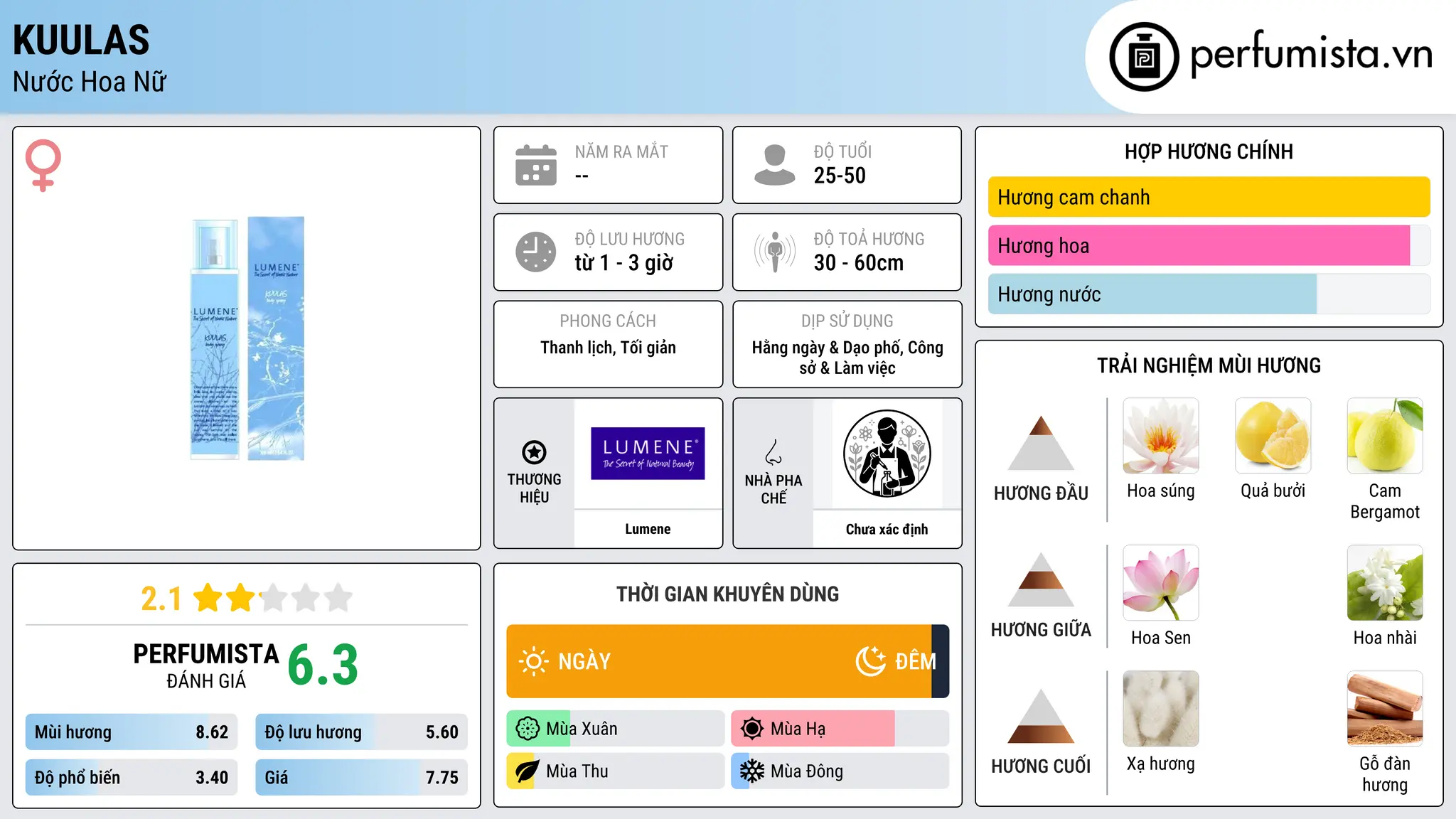Click the sun icon next to Ngày
This screenshot has height=819, width=1456.
(533, 661)
